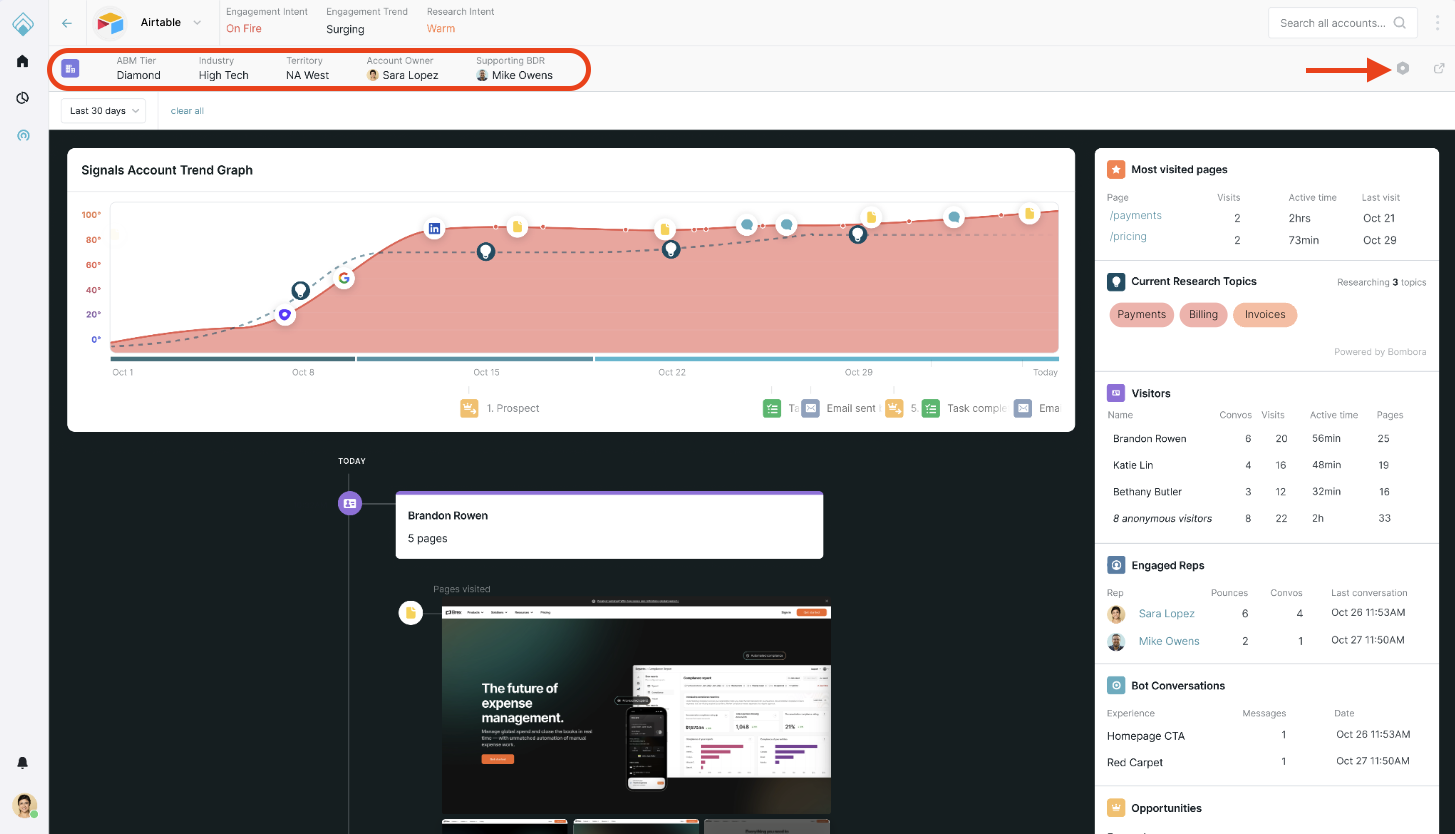Click the 1. Prospect stage label
This screenshot has height=834, width=1455.
pos(513,408)
